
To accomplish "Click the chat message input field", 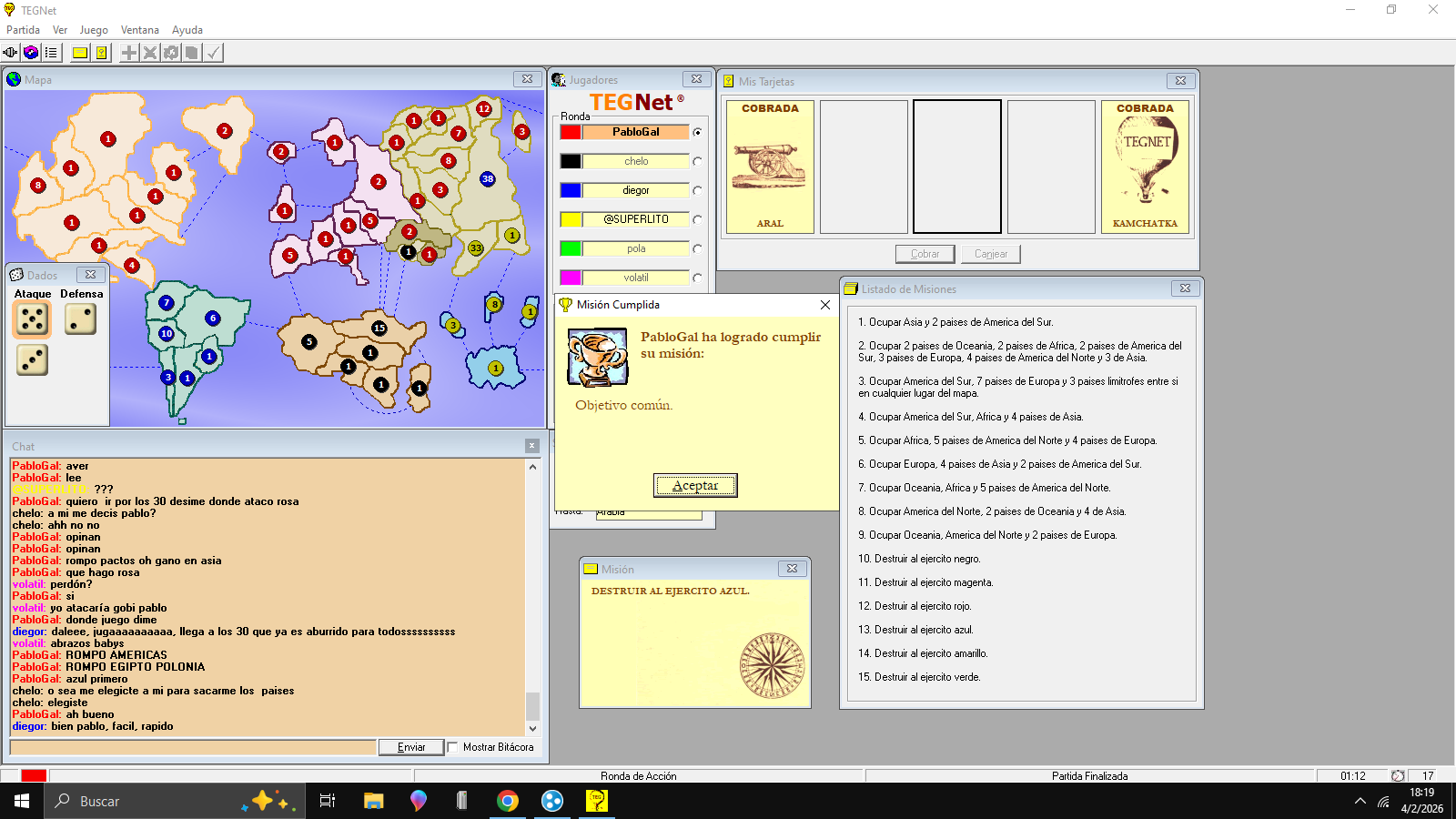I will click(193, 747).
